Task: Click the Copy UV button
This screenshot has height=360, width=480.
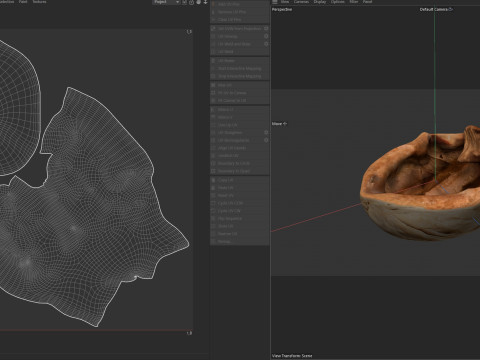Action: pyautogui.click(x=239, y=180)
